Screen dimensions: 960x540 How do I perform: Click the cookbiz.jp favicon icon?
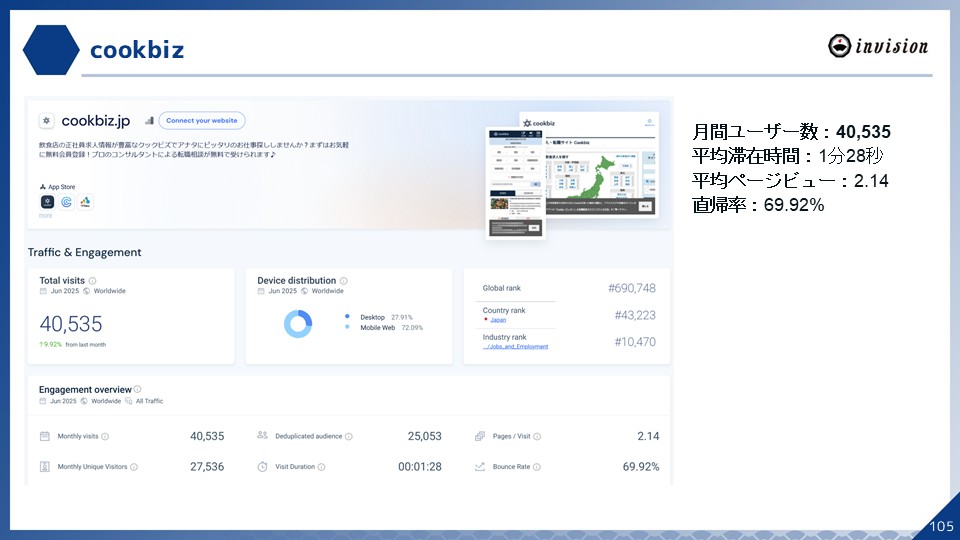coord(47,121)
